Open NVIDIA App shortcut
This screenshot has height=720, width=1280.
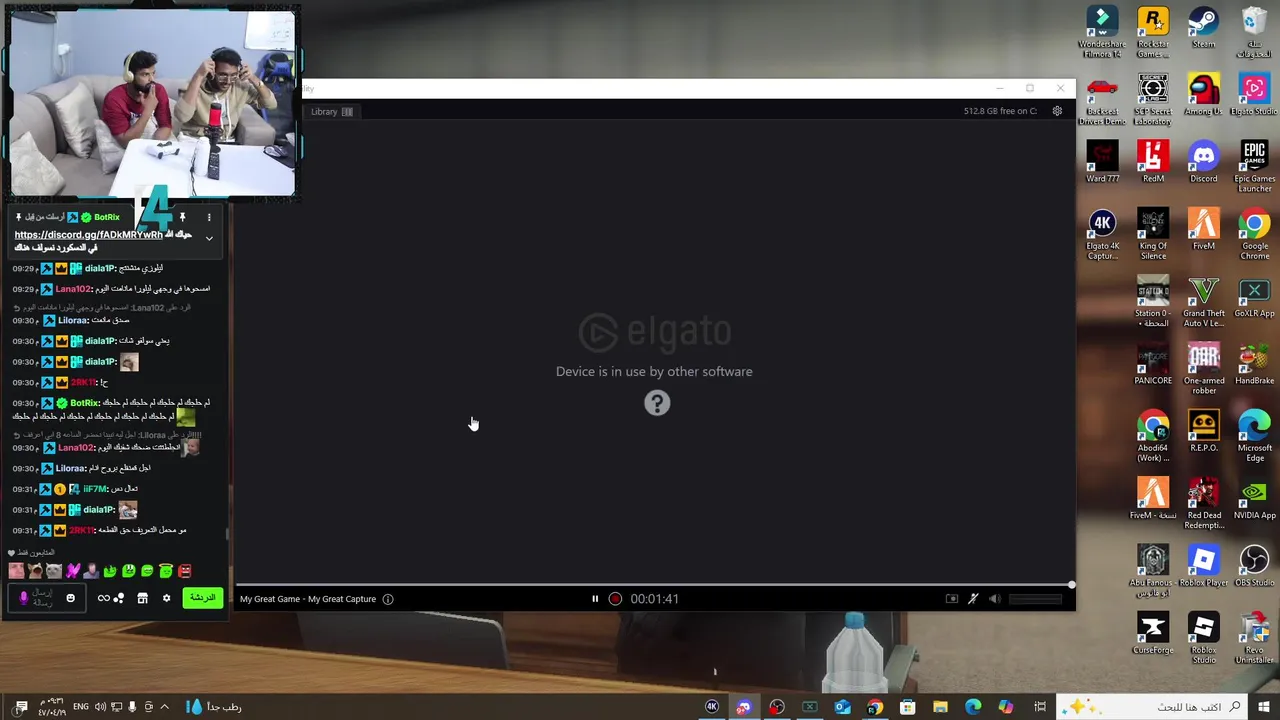[1254, 498]
